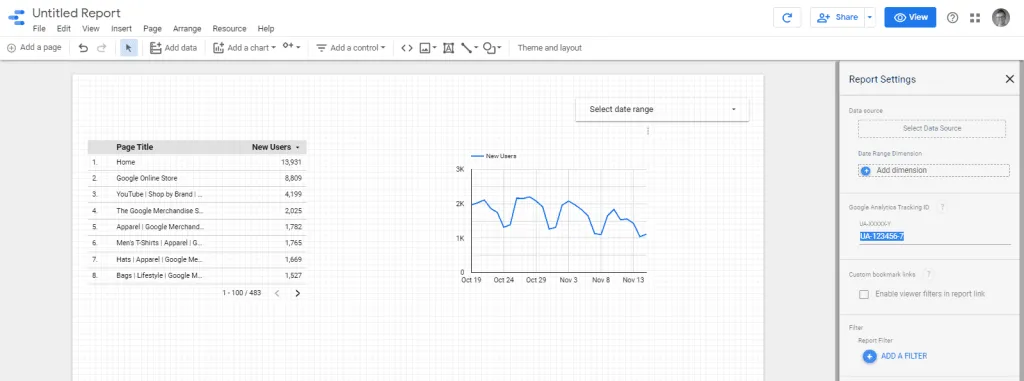Open the File menu
Image resolution: width=1024 pixels, height=381 pixels.
[39, 29]
